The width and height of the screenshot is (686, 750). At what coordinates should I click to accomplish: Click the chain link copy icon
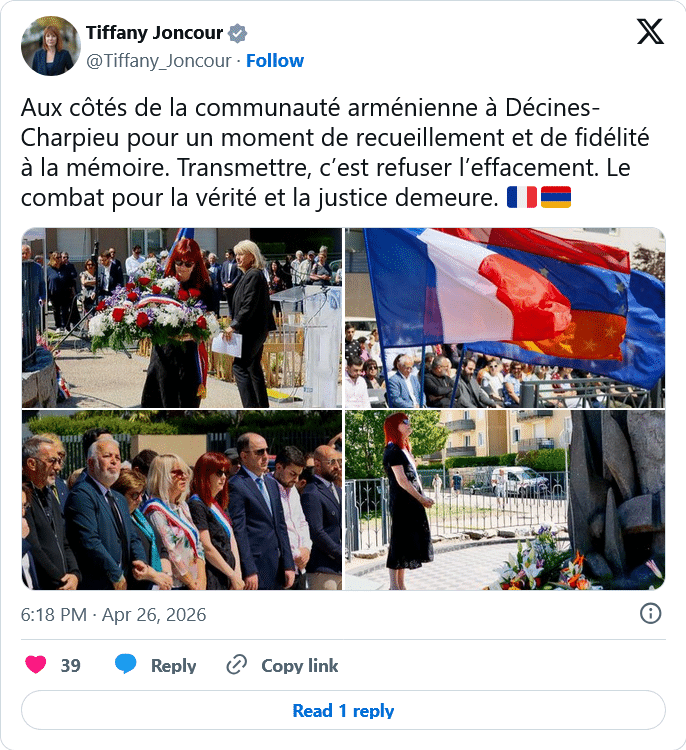click(x=236, y=665)
